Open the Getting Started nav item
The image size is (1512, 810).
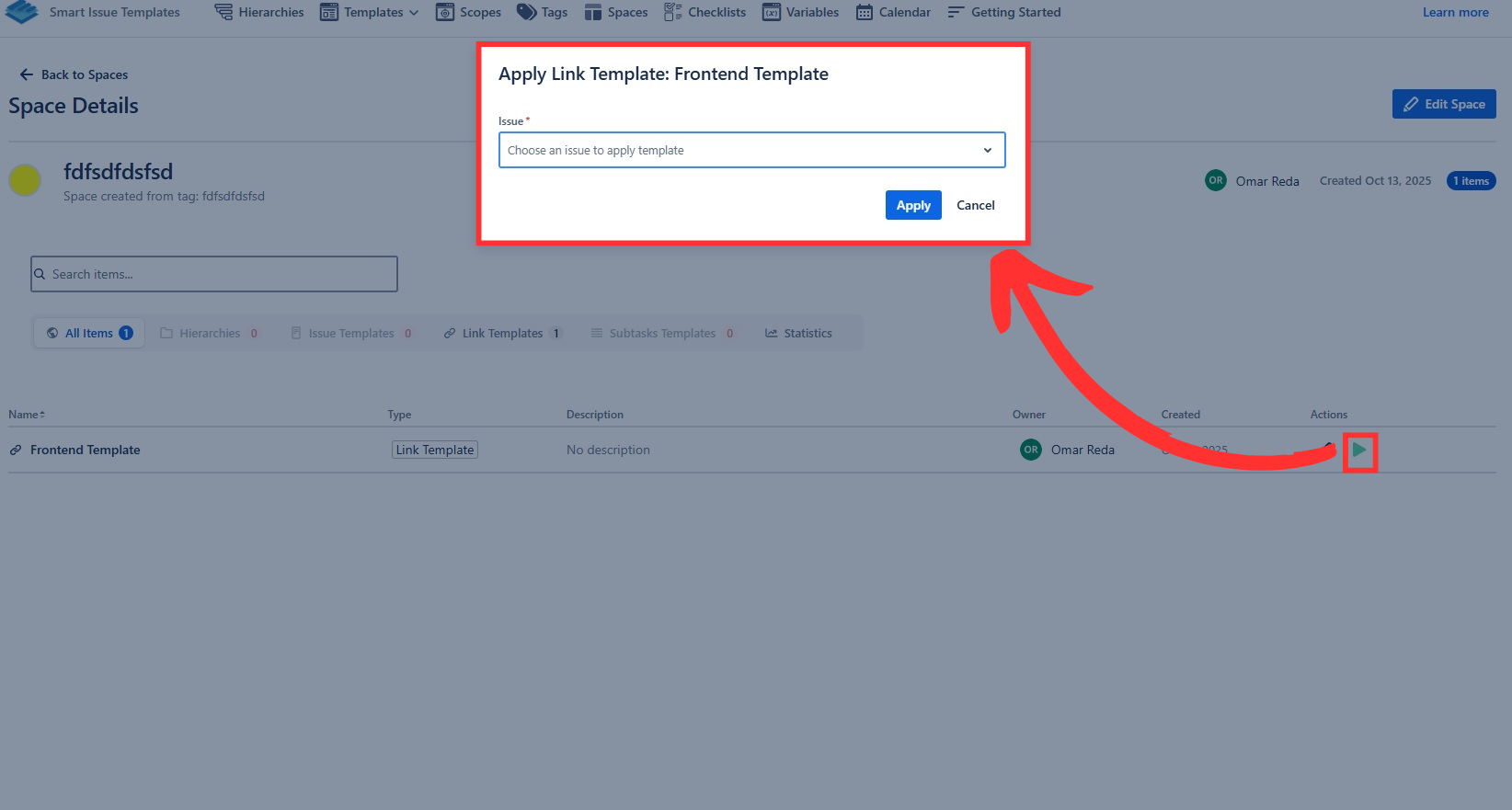(x=1004, y=12)
